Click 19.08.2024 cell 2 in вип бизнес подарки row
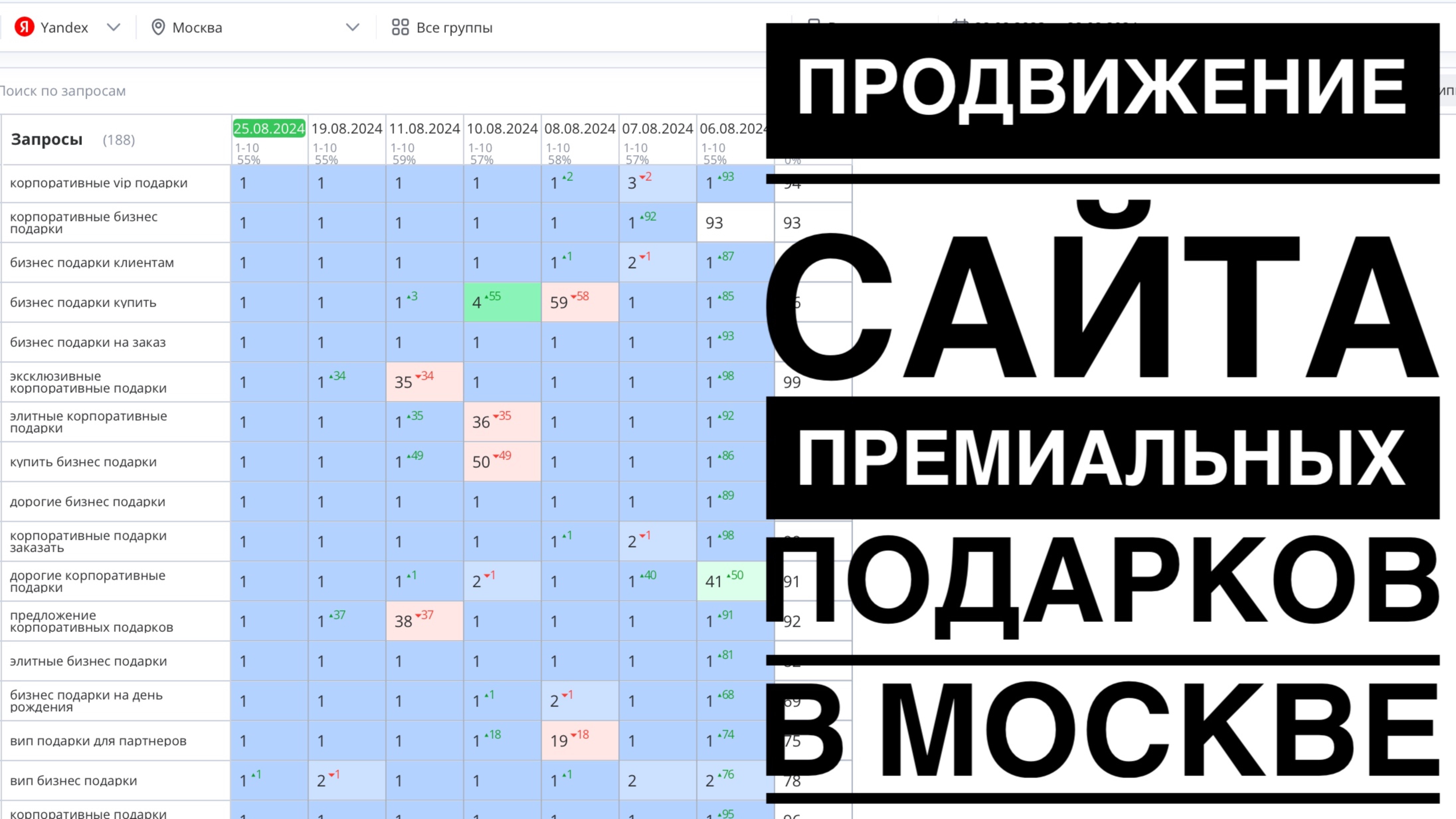This screenshot has height=819, width=1456. pos(346,780)
